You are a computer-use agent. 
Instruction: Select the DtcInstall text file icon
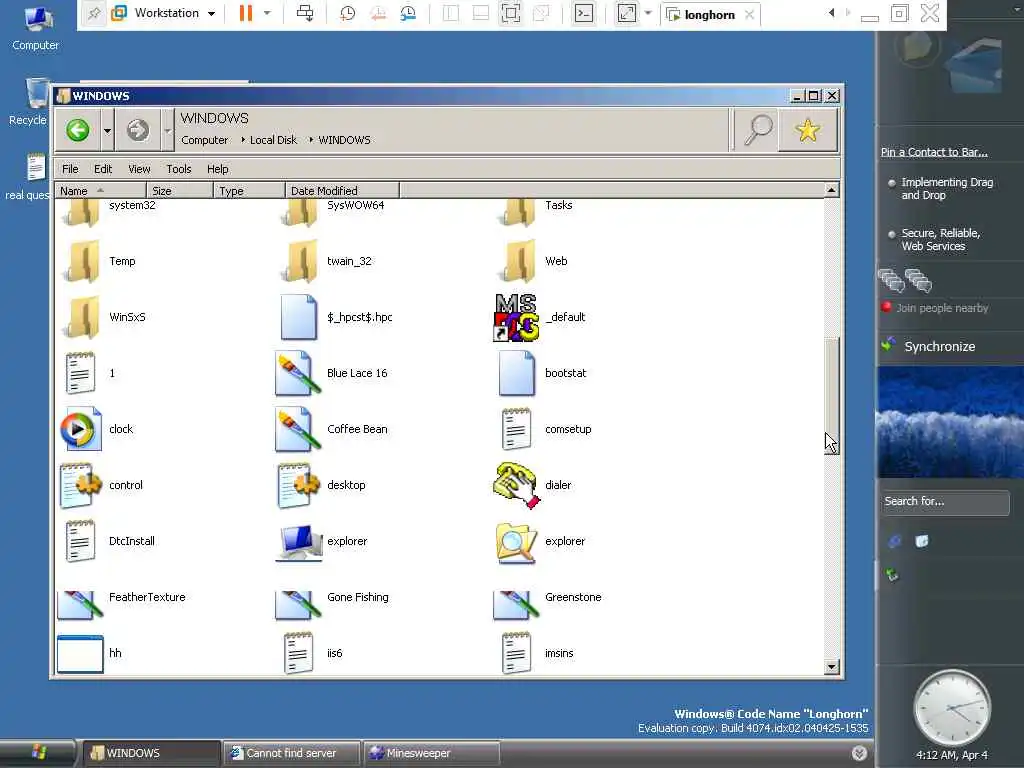point(80,541)
